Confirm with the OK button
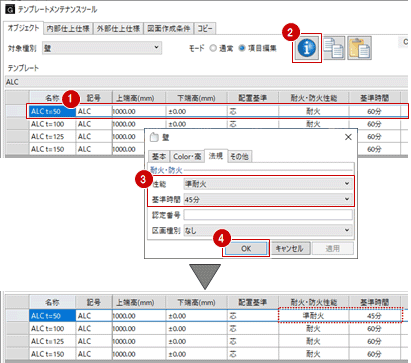Image resolution: width=411 pixels, height=363 pixels. point(246,248)
